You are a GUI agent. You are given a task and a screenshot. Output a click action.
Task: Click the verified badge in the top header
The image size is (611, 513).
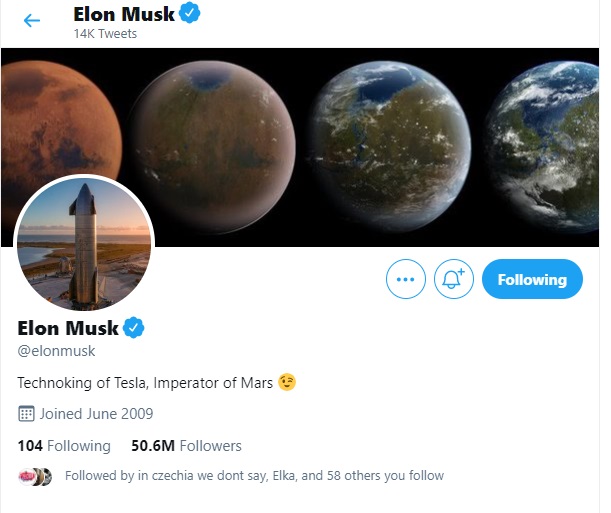point(188,14)
